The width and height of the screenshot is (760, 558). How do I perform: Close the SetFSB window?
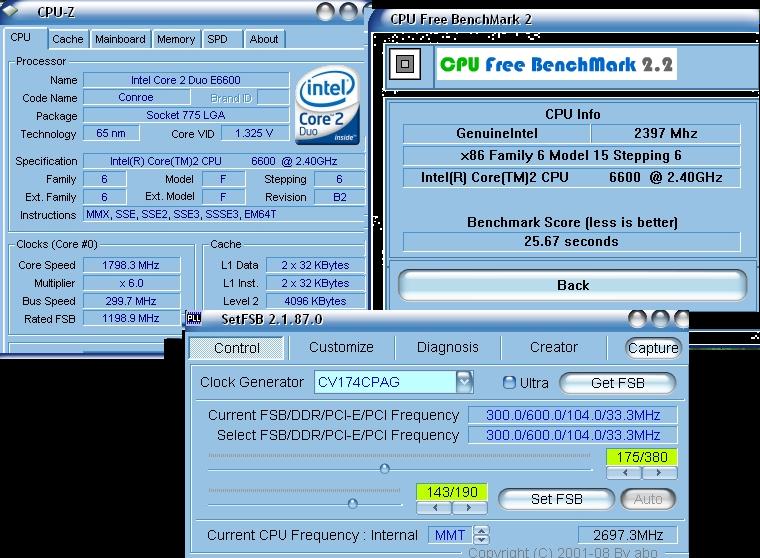coord(681,319)
